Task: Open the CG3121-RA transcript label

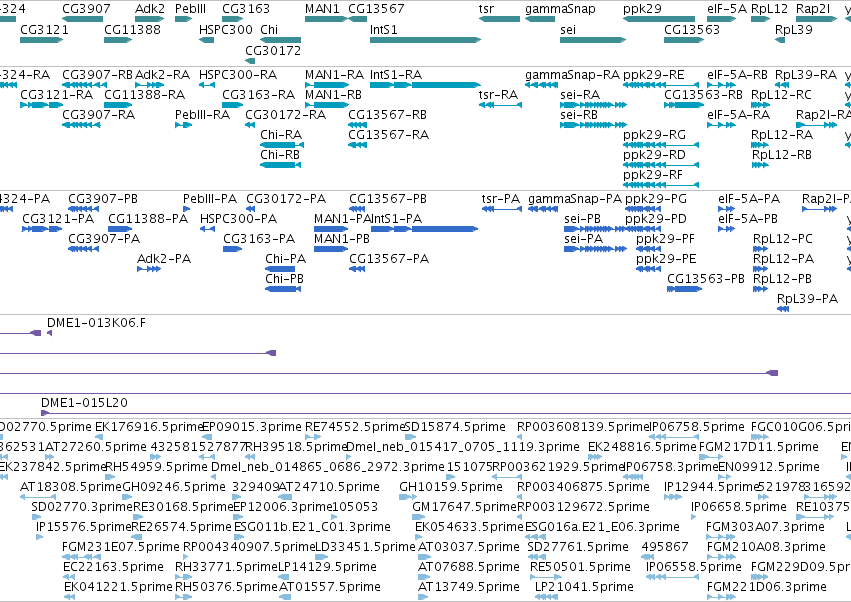Action: coord(56,94)
